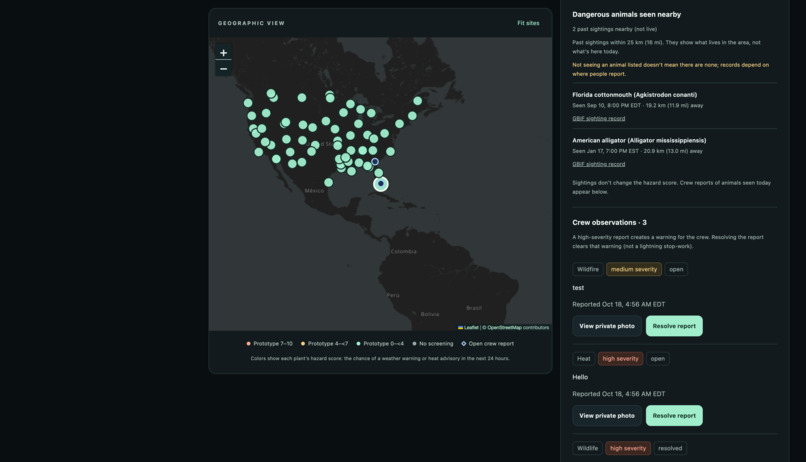Click the Prototype 0–<4 legend entry

point(380,344)
